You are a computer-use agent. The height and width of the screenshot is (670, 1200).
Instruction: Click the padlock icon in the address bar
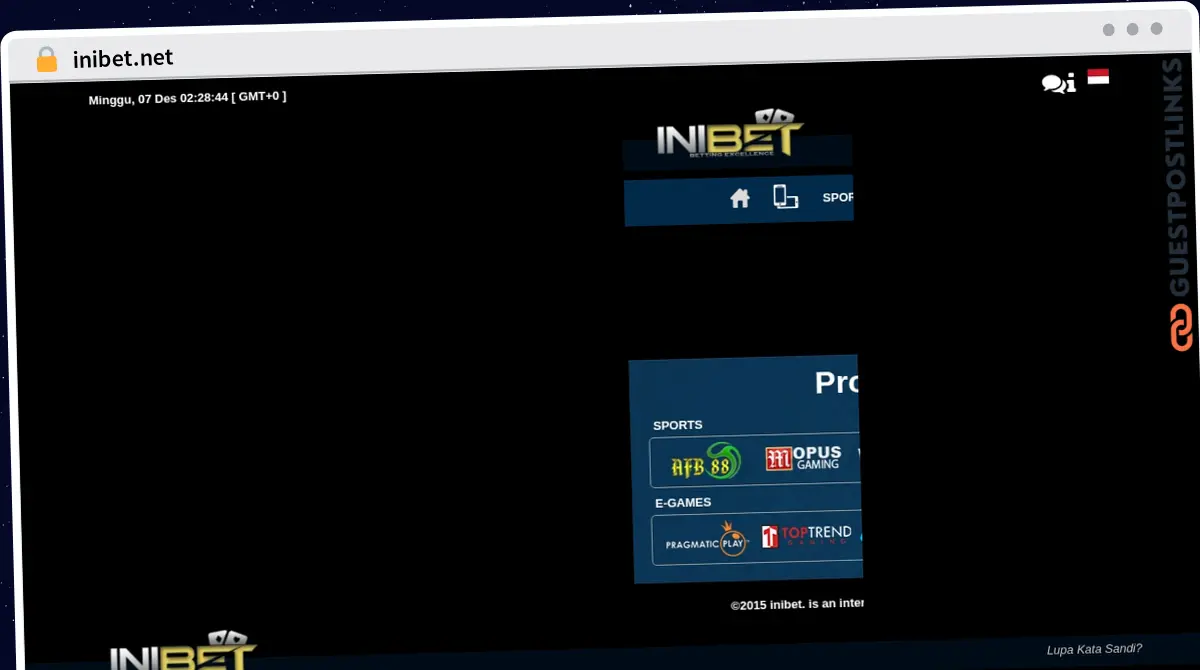pyautogui.click(x=45, y=58)
